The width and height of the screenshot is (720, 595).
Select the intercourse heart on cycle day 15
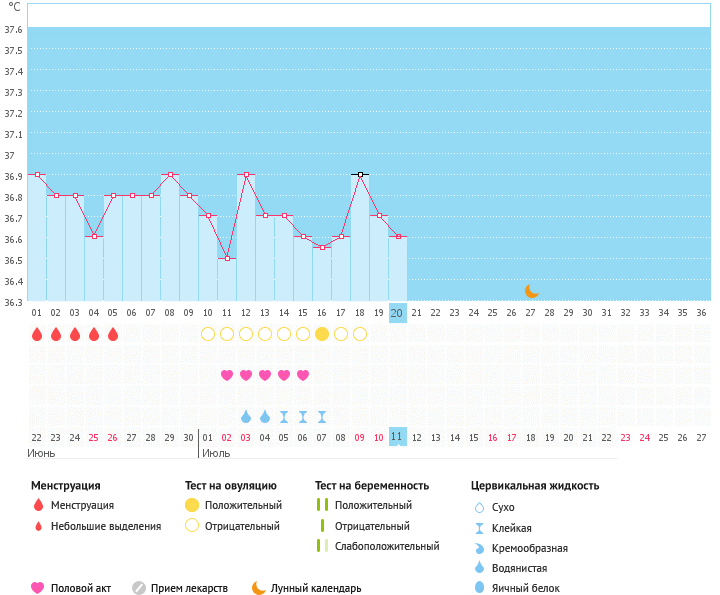coord(303,375)
